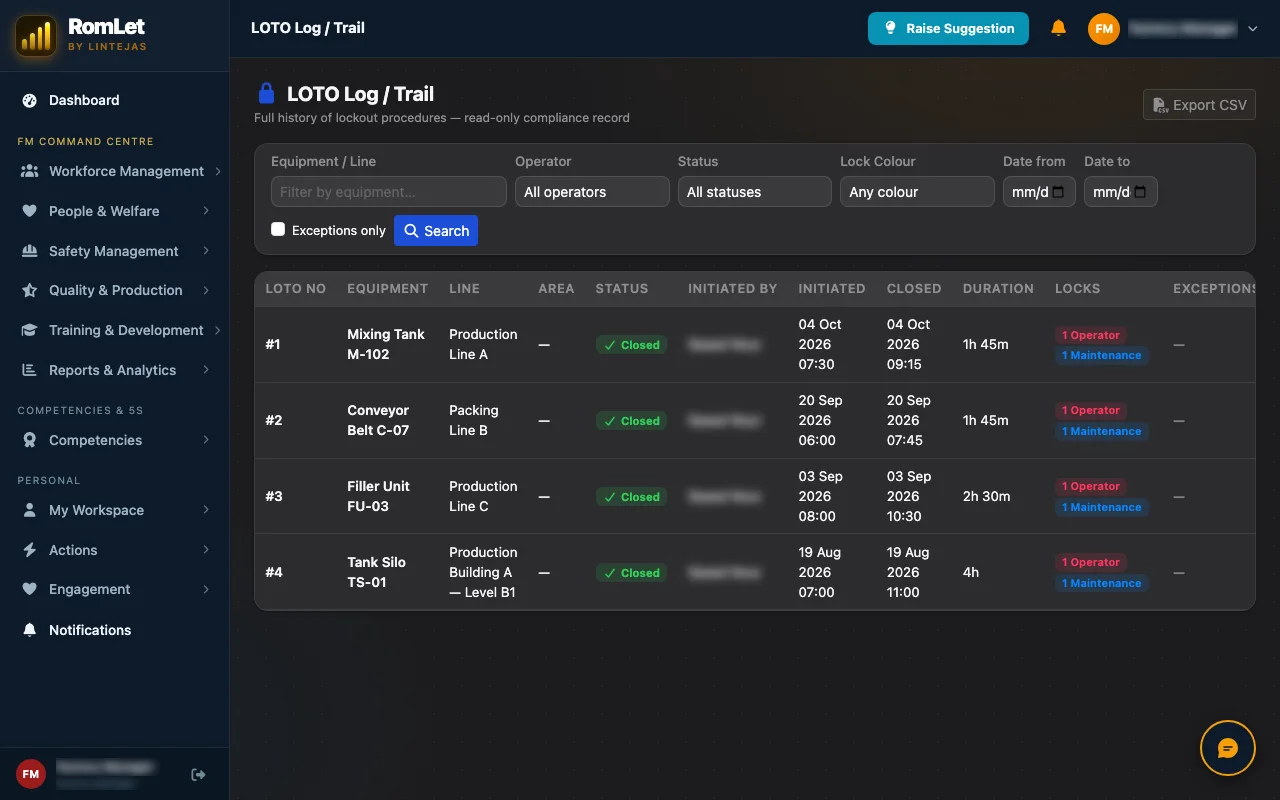Click the red FM avatar in sidebar footer
The height and width of the screenshot is (800, 1280).
(x=31, y=774)
